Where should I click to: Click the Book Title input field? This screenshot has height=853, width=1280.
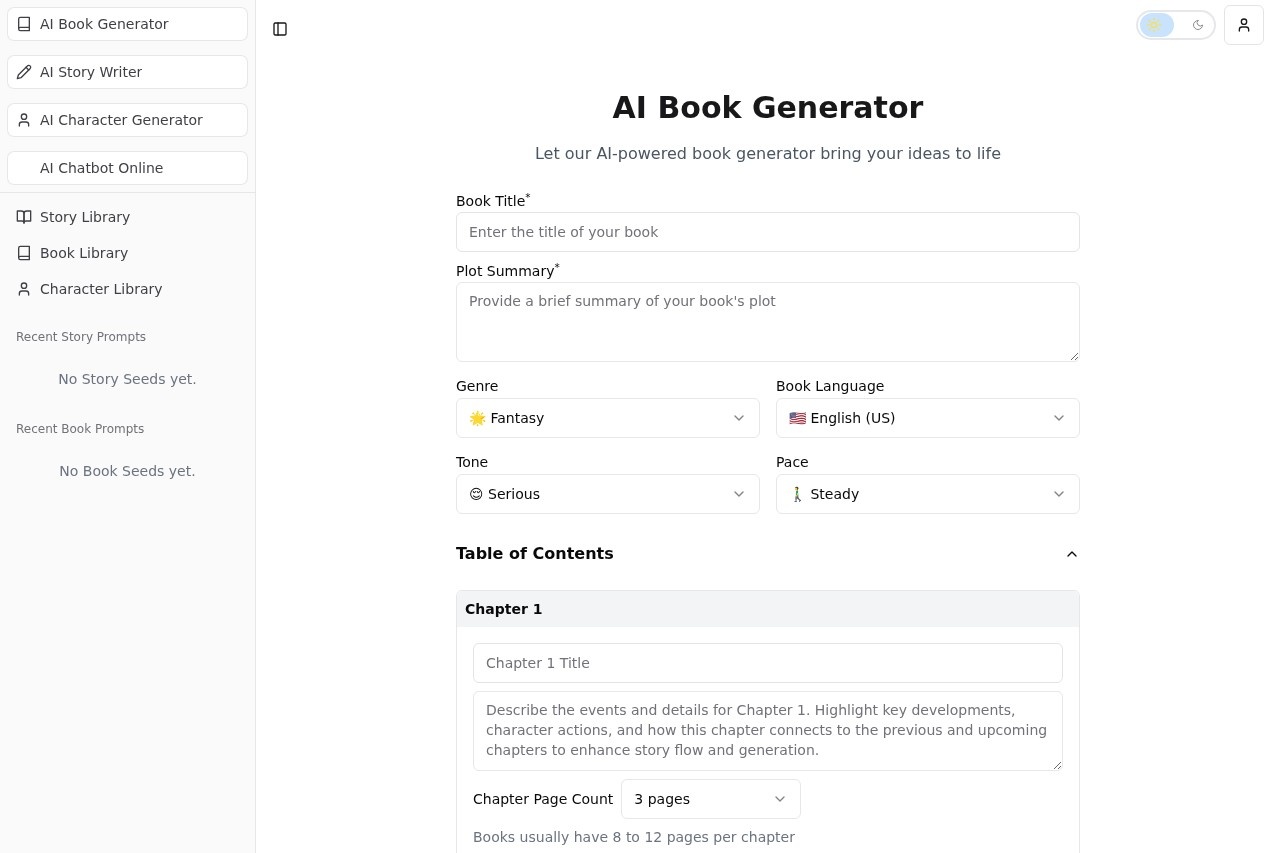(x=767, y=232)
